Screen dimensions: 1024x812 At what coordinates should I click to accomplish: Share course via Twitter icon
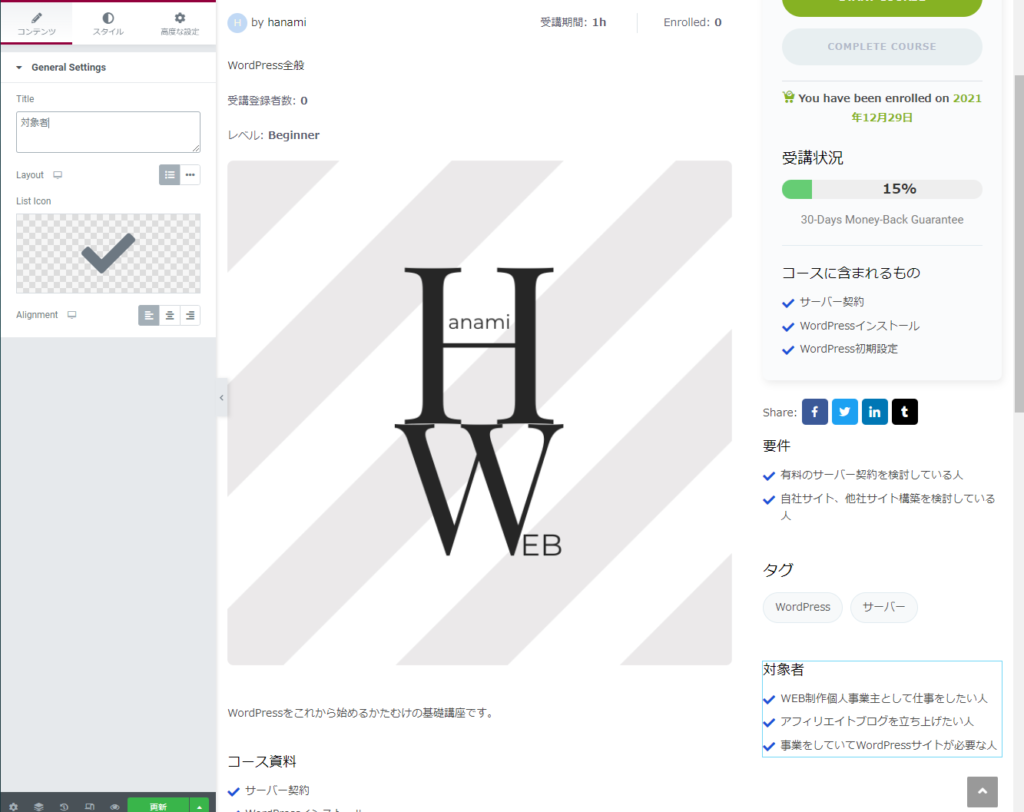point(845,412)
